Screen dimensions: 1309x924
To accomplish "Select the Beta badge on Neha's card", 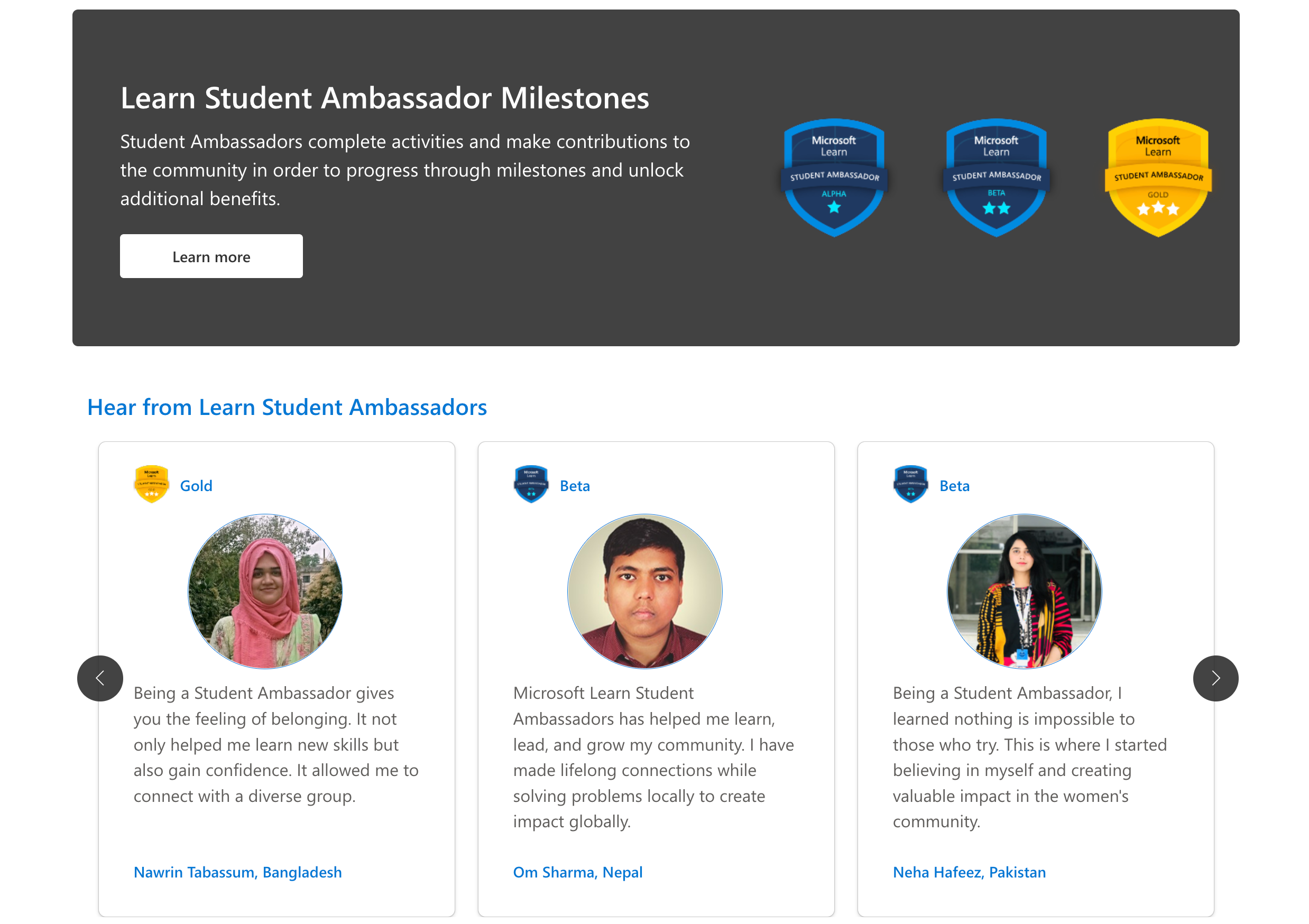I will tap(910, 484).
